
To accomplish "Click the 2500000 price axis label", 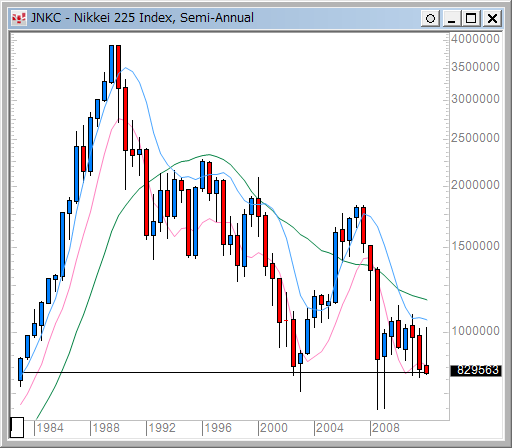I will tap(475, 138).
